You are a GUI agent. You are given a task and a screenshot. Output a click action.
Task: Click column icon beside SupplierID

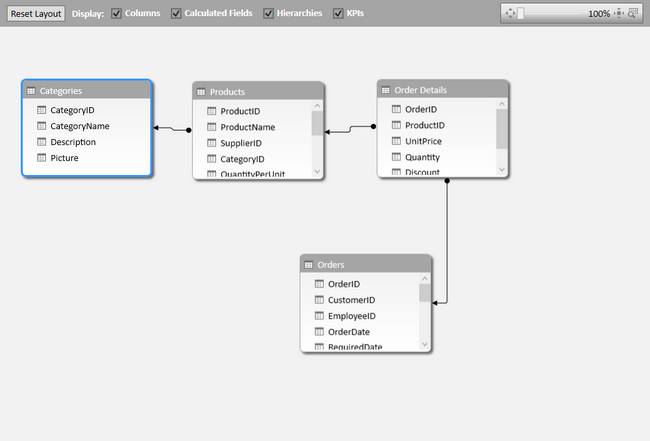point(211,143)
